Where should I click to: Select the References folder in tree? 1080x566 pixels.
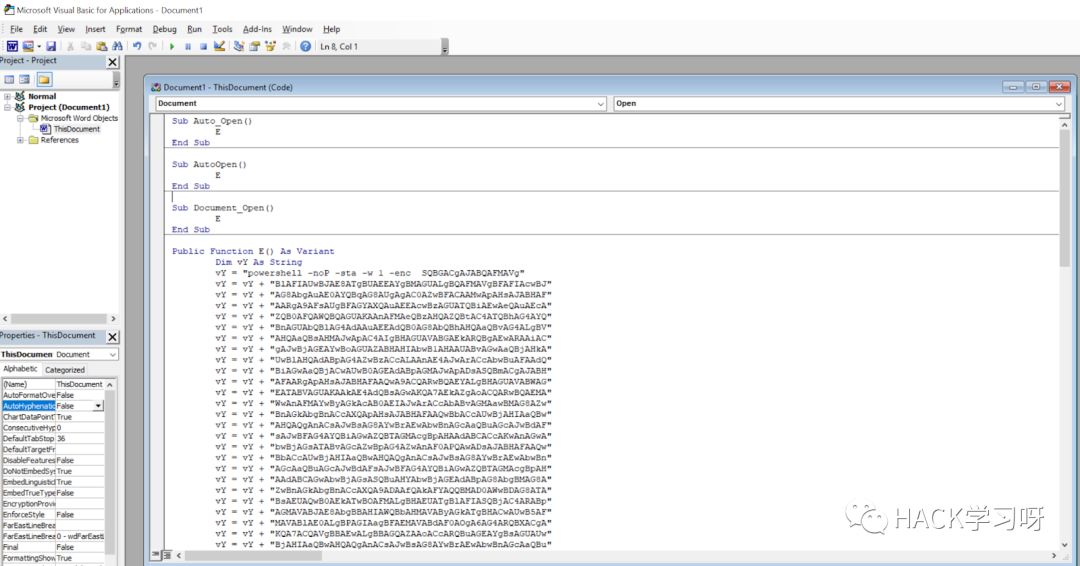[59, 140]
